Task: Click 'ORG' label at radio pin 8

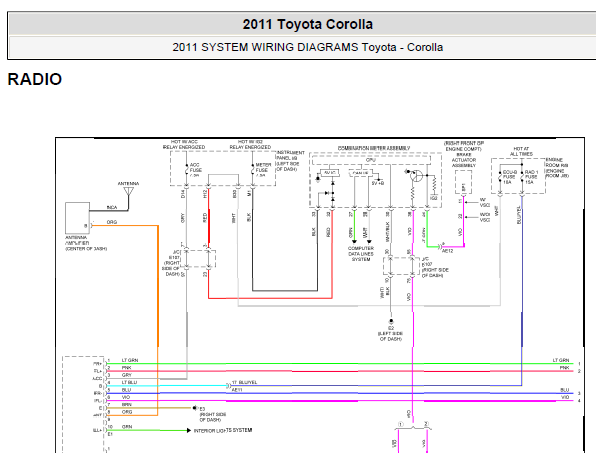Action: coord(127,412)
